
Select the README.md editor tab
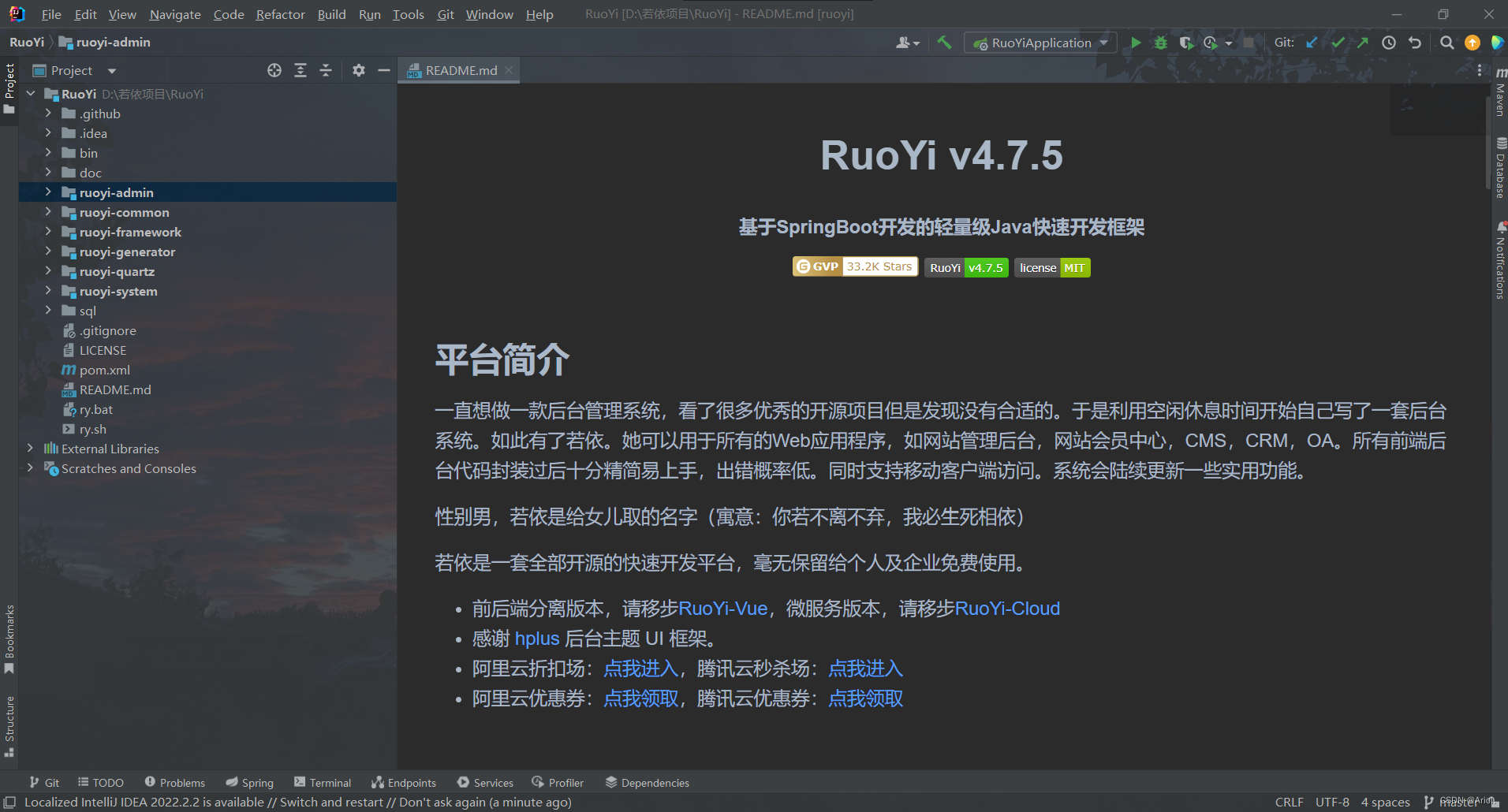pyautogui.click(x=461, y=70)
